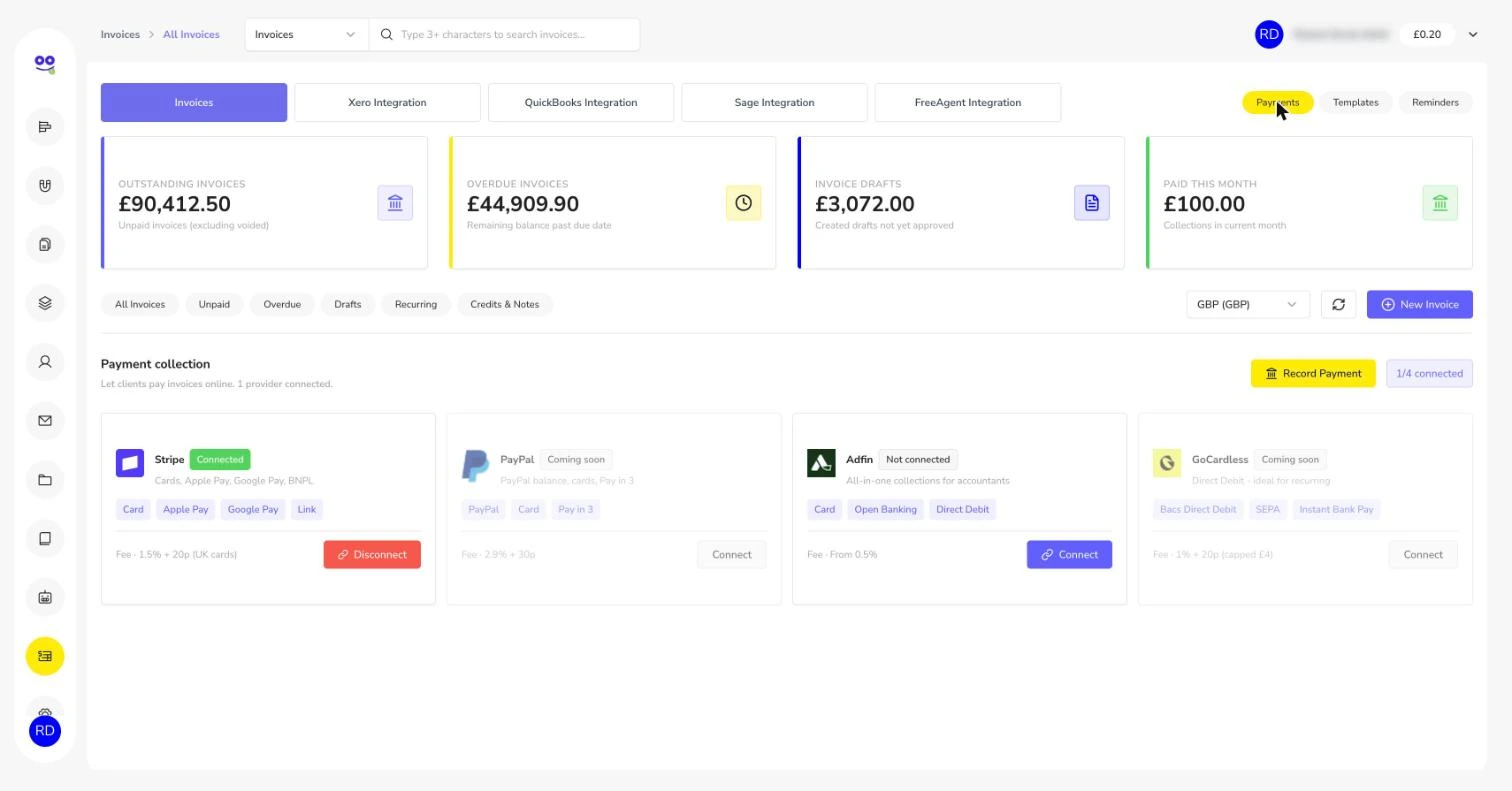The image size is (1512, 791).
Task: Click the All Invoices breadcrumb link
Action: [191, 34]
